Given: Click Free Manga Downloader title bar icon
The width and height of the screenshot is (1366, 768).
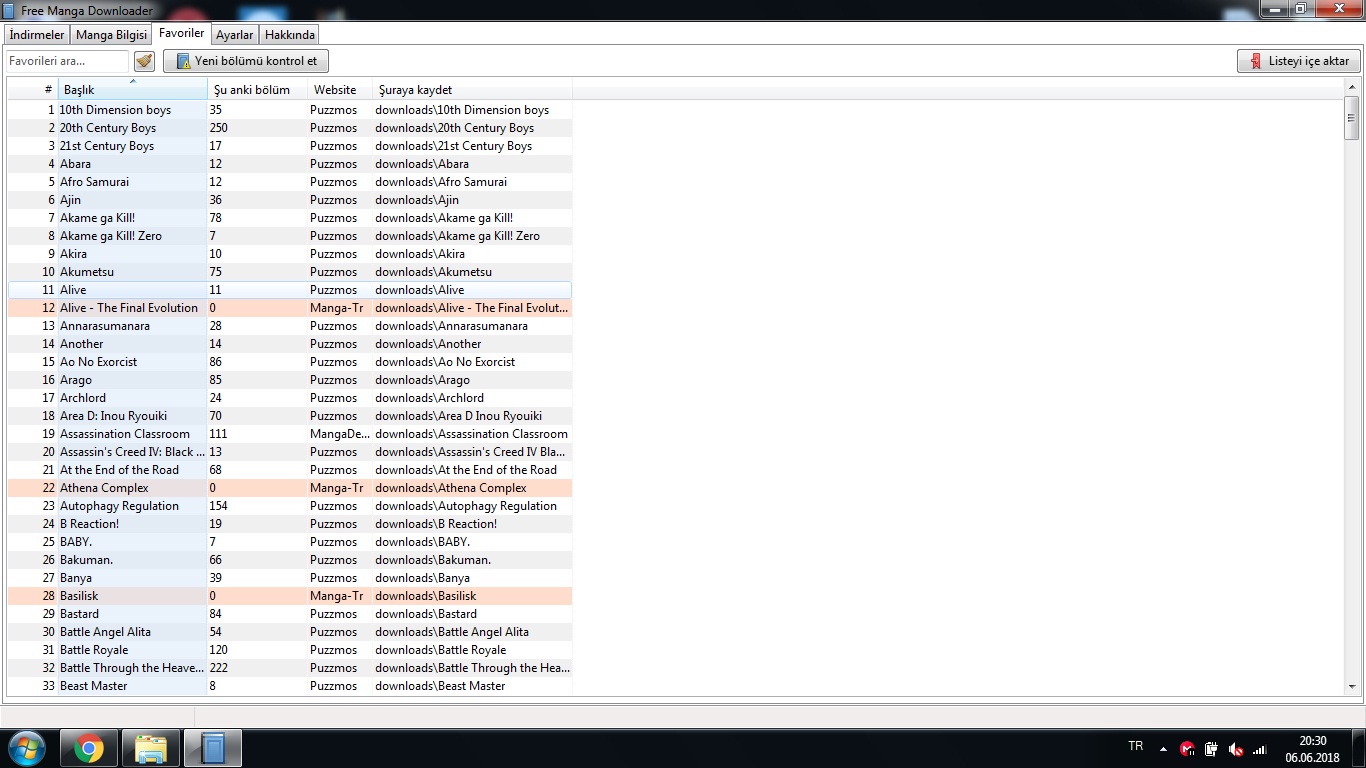Looking at the screenshot, I should (x=9, y=10).
